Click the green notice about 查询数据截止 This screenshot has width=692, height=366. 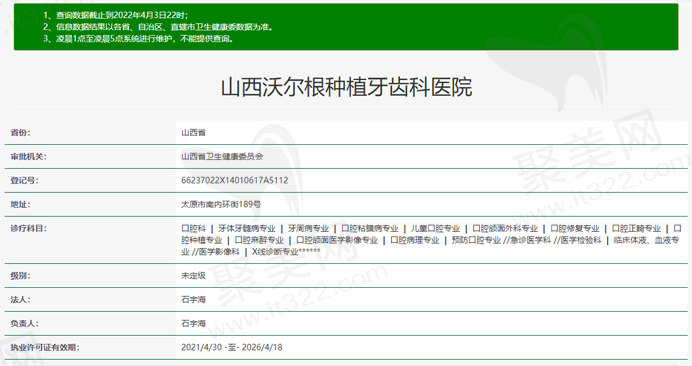(x=116, y=15)
